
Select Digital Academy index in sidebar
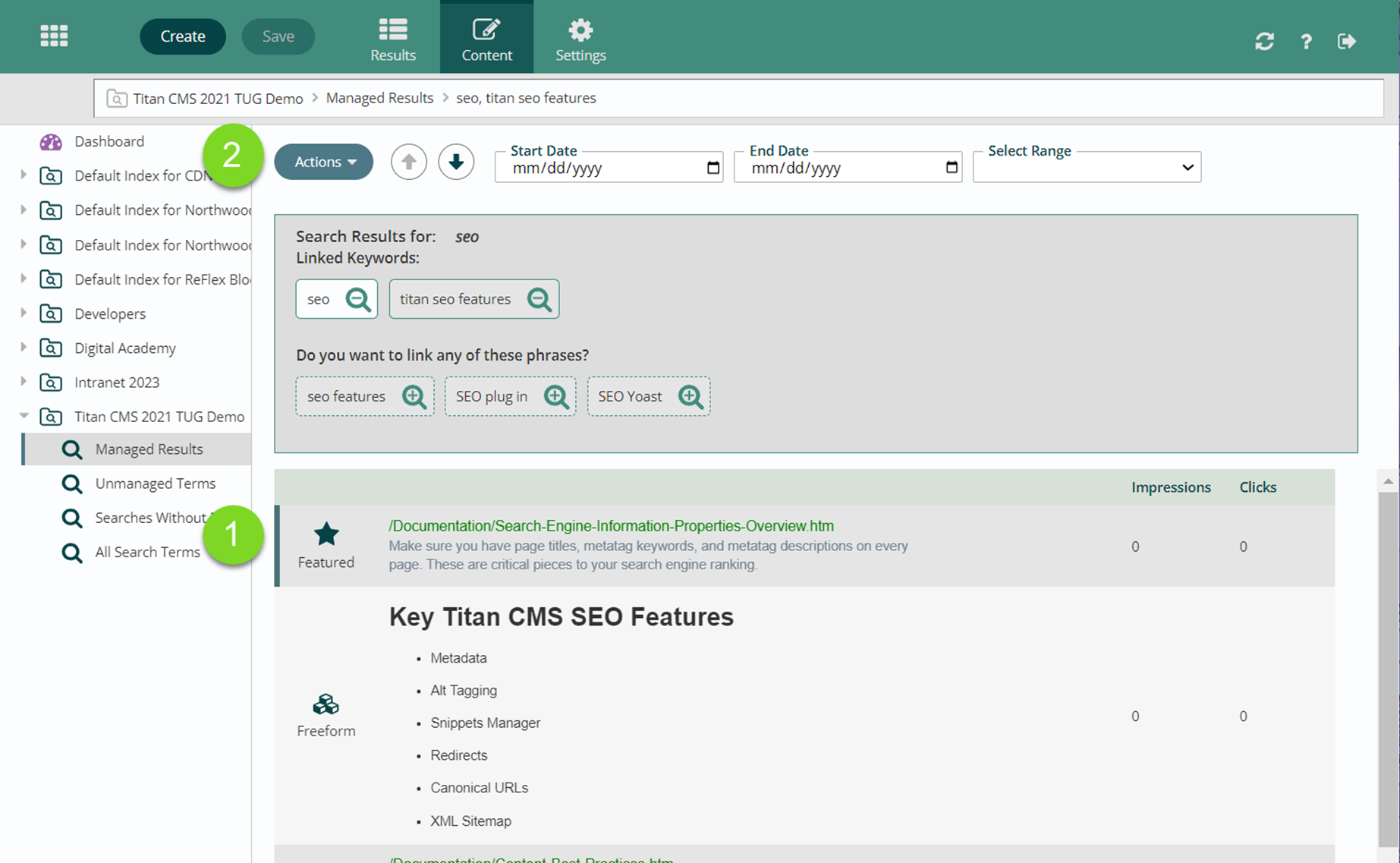coord(125,348)
